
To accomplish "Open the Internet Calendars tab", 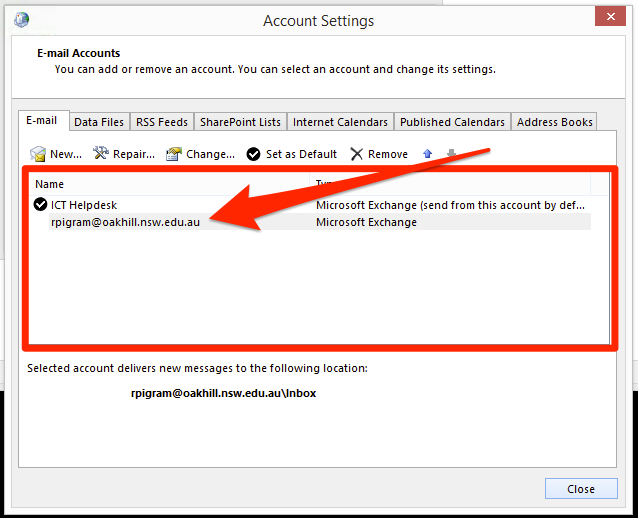I will coord(340,122).
